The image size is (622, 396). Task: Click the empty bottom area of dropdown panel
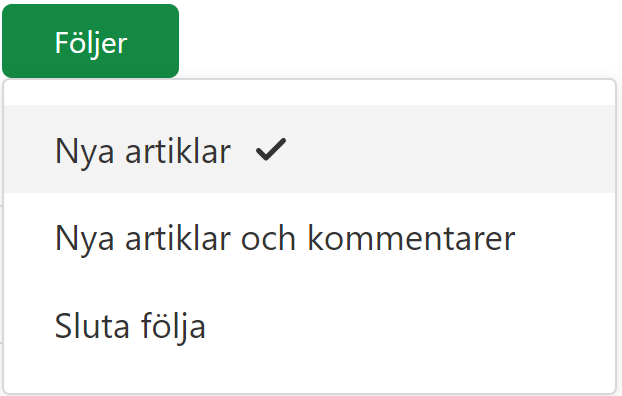pyautogui.click(x=309, y=381)
